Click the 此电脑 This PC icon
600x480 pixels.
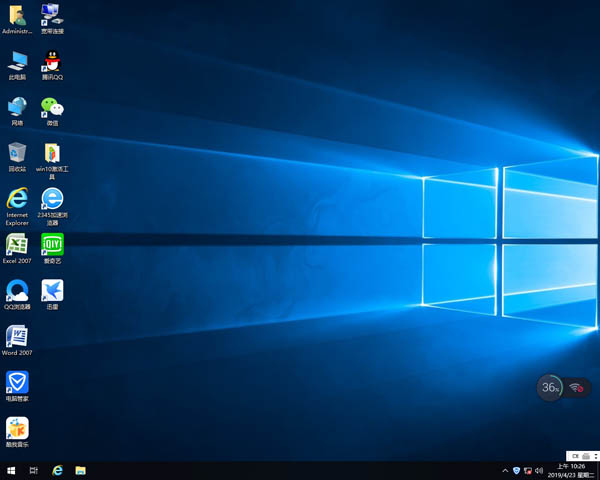click(17, 61)
